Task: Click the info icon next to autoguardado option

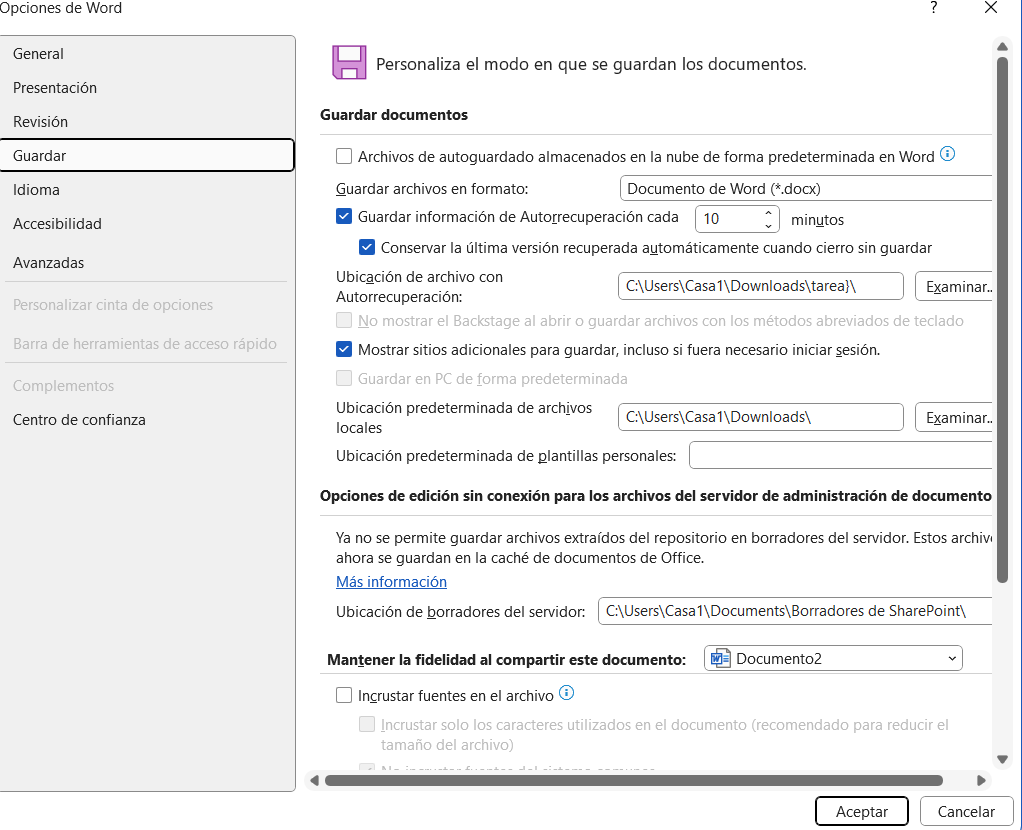Action: pos(948,154)
